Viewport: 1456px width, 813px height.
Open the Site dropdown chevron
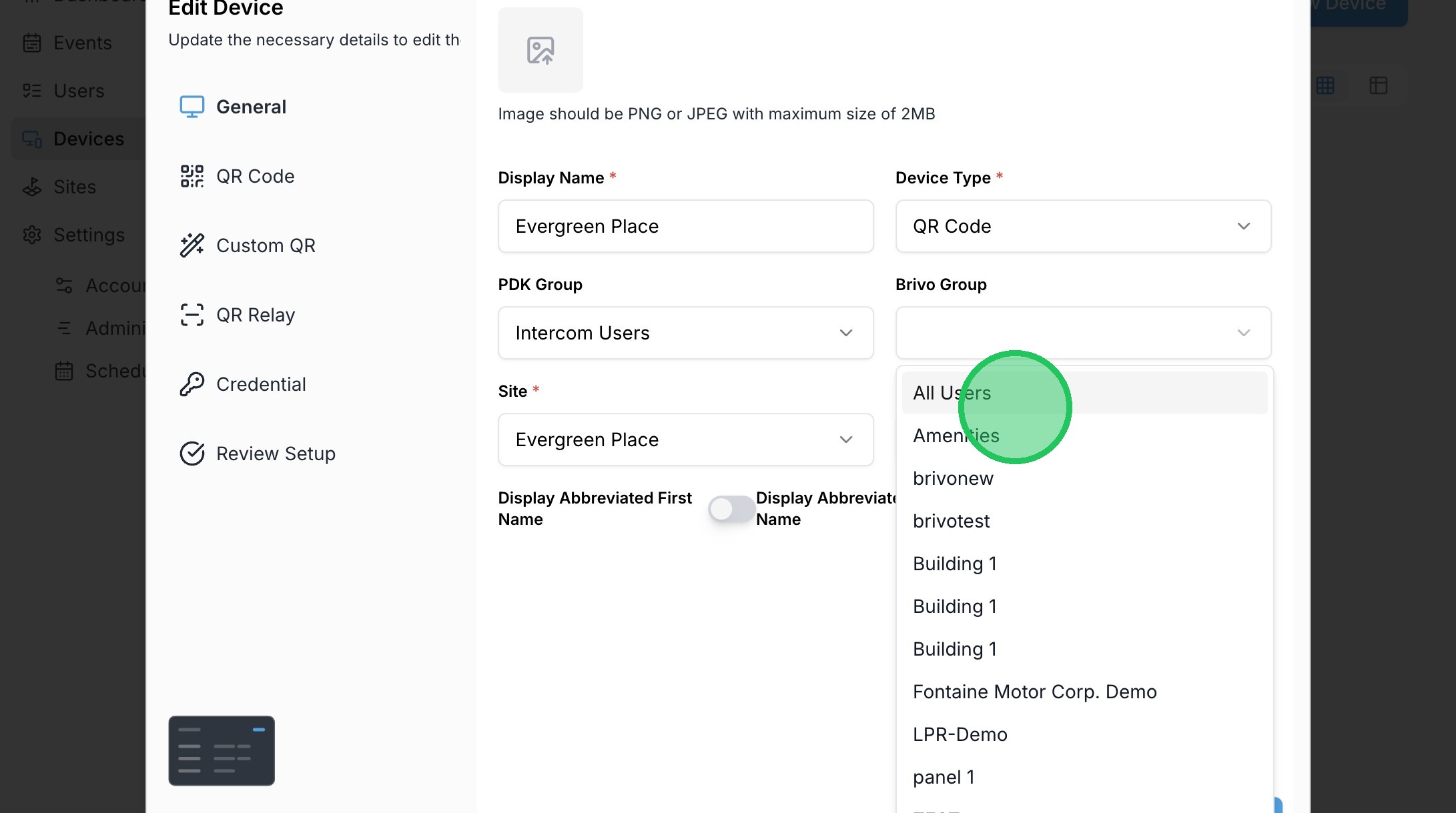coord(845,440)
